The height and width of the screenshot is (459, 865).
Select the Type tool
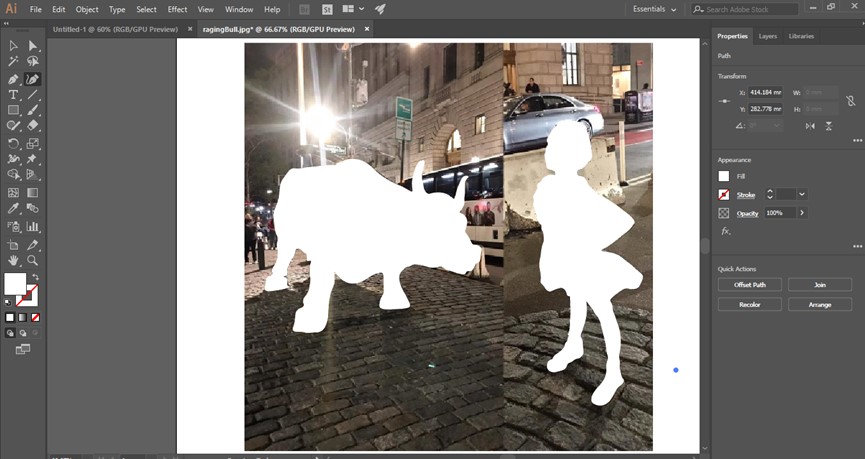coord(13,95)
